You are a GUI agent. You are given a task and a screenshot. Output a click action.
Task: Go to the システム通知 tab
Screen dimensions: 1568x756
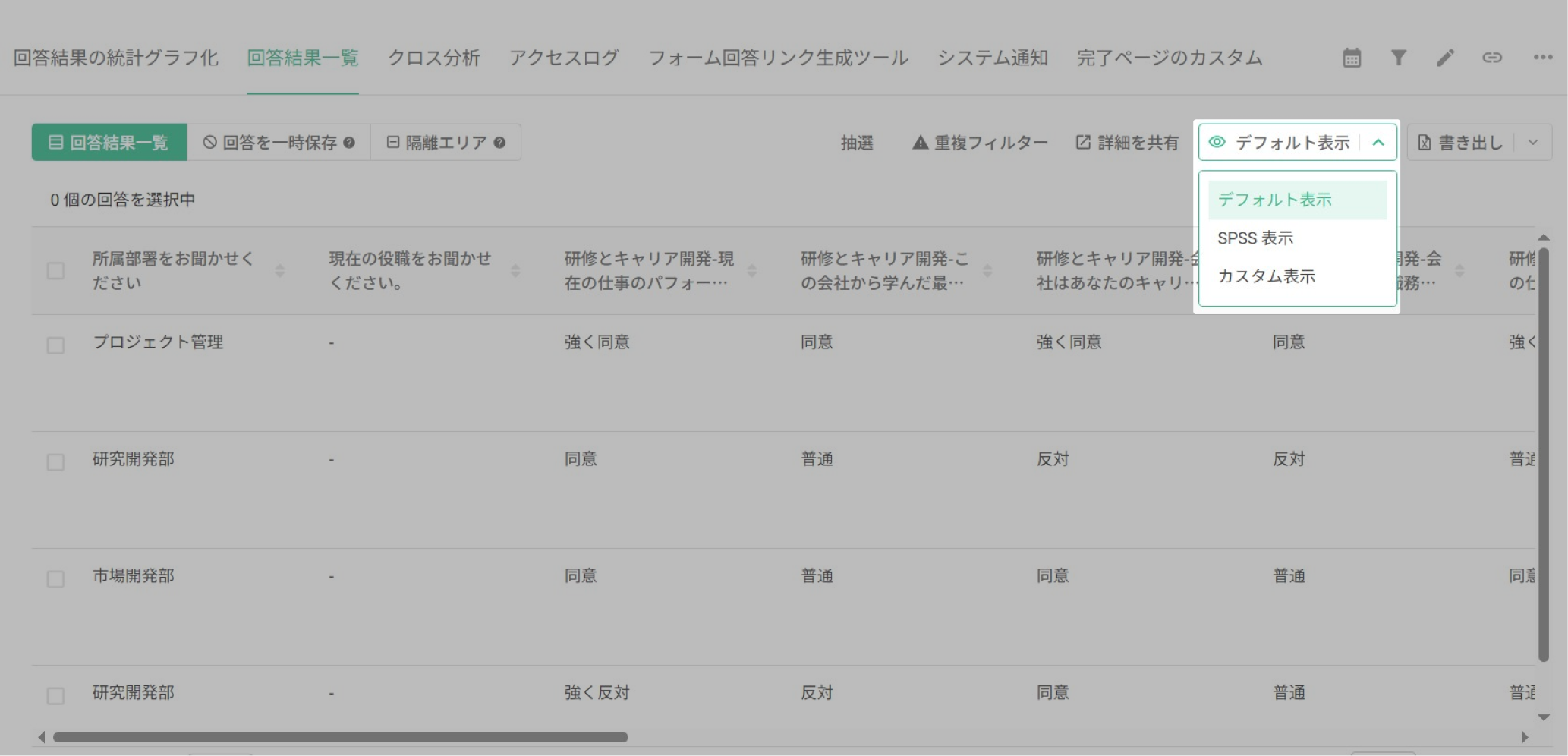[993, 58]
